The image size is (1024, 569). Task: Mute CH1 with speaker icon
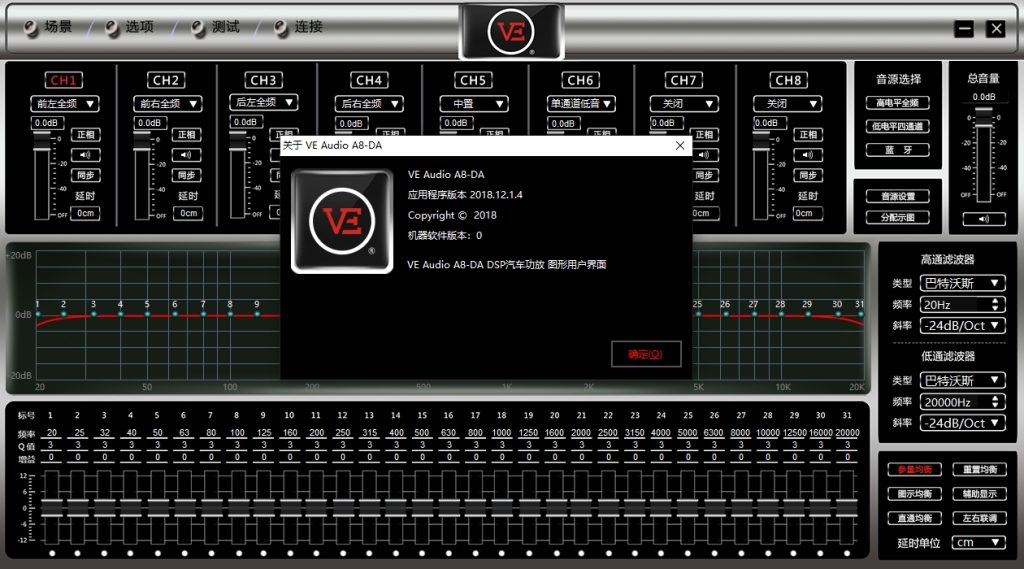tap(86, 155)
